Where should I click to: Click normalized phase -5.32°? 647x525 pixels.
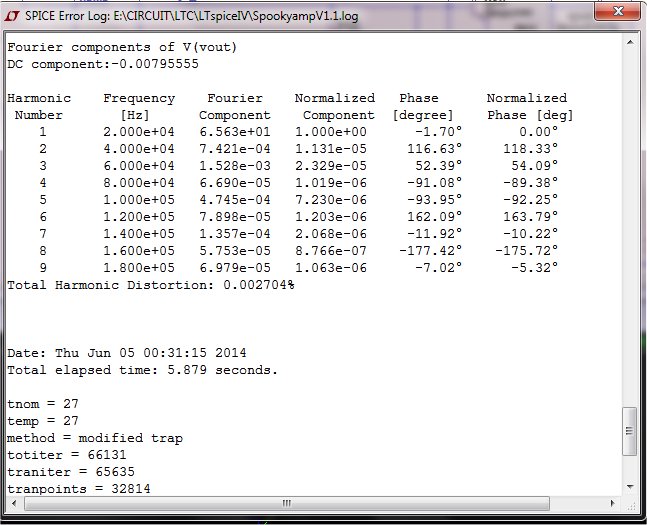click(534, 268)
